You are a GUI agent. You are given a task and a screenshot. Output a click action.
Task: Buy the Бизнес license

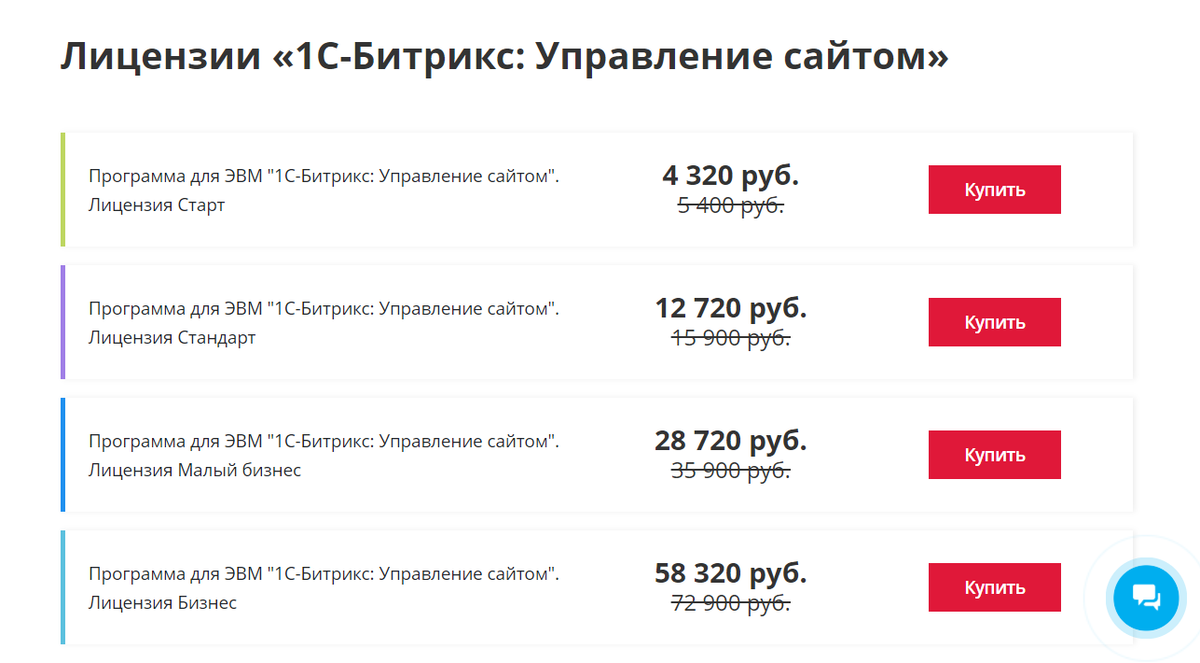[x=994, y=587]
